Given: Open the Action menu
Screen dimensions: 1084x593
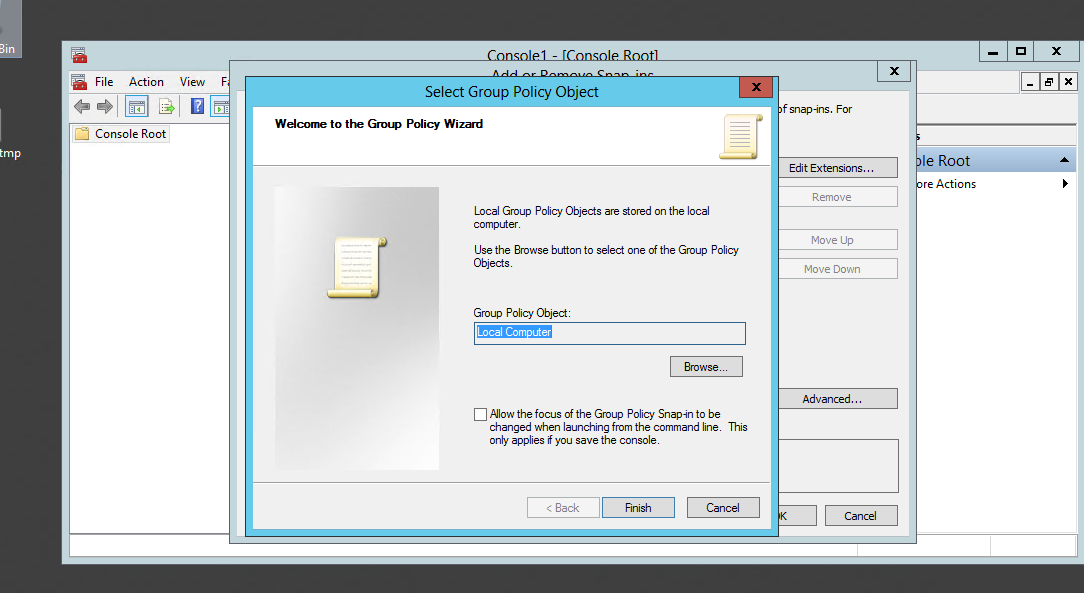Looking at the screenshot, I should point(146,82).
